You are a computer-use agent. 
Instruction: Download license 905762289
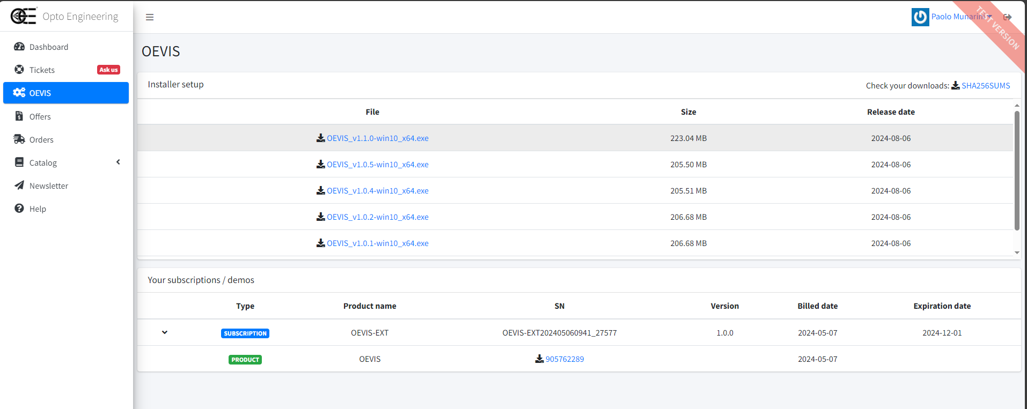click(x=565, y=359)
